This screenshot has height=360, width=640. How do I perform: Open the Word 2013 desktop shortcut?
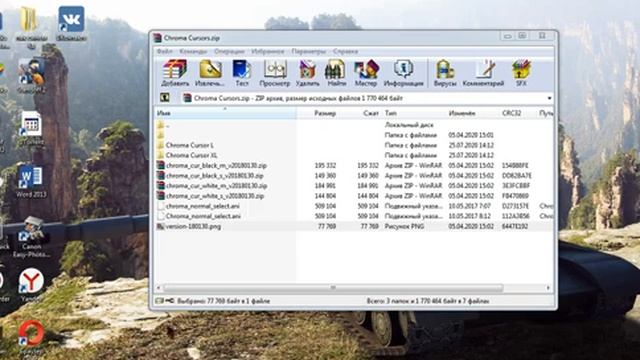31,182
